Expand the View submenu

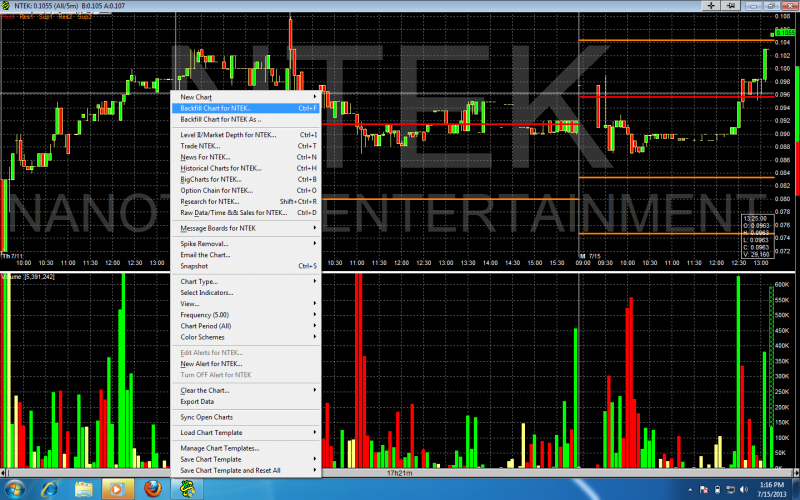[x=246, y=304]
